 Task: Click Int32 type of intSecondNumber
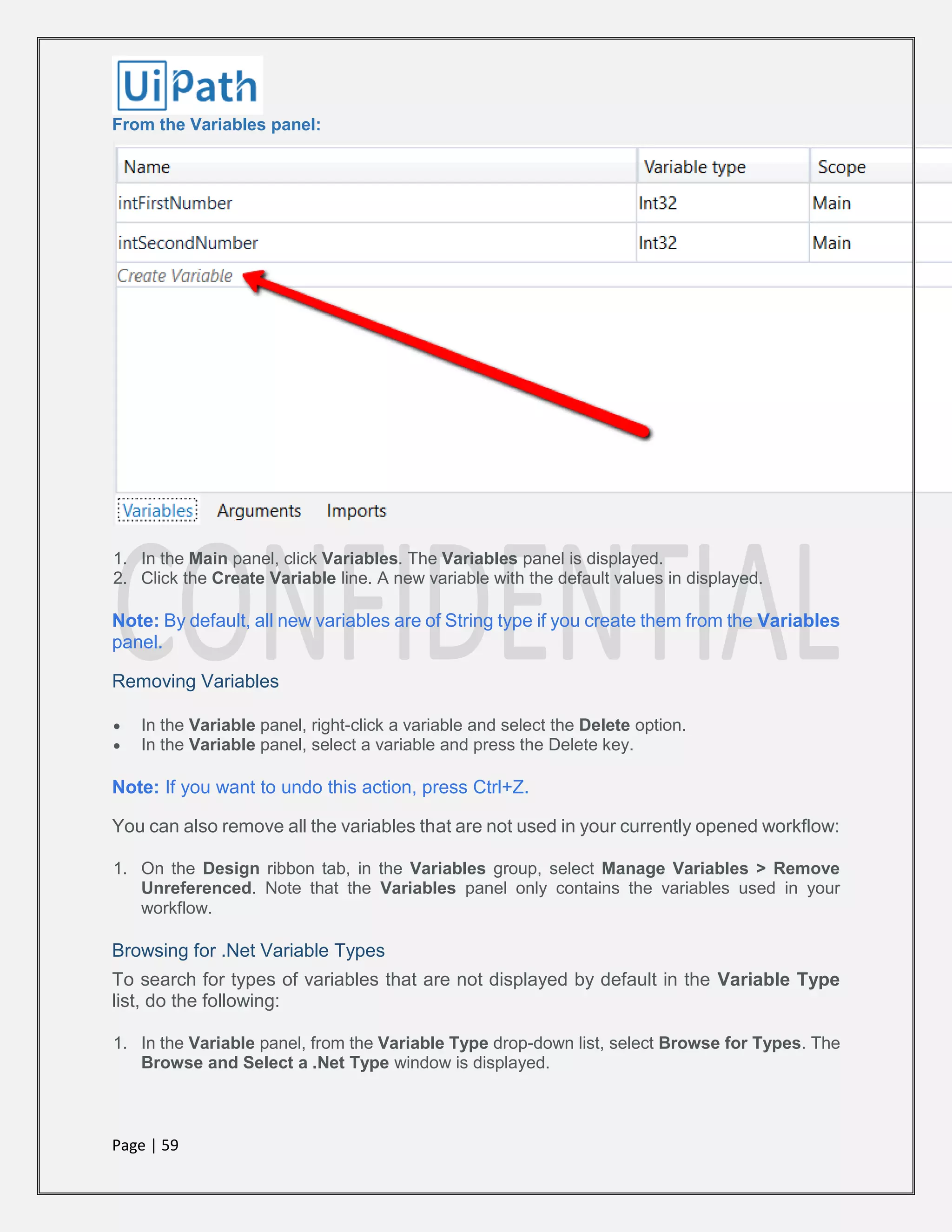pyautogui.click(x=658, y=243)
